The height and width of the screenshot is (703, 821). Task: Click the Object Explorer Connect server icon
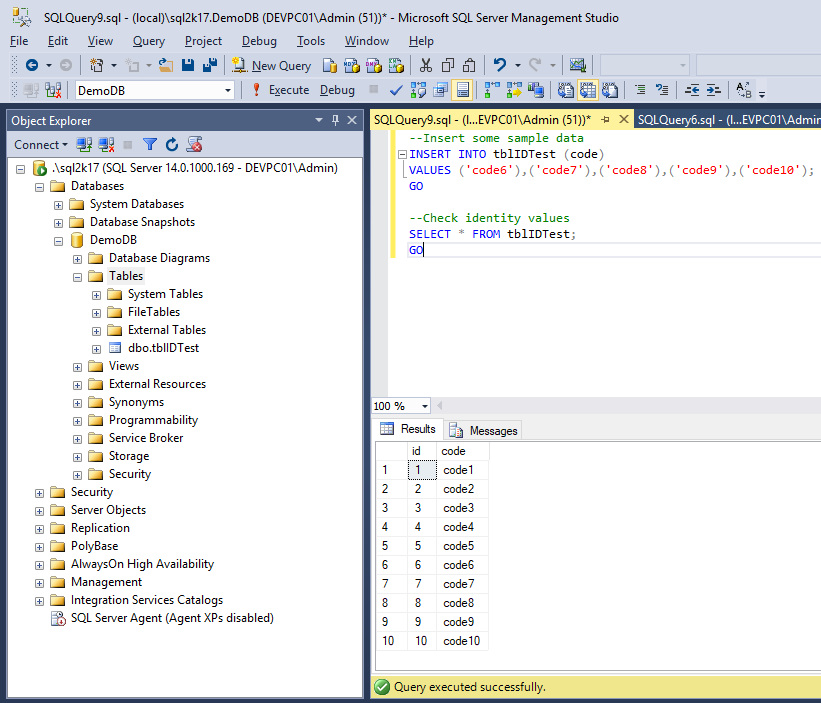(x=84, y=144)
